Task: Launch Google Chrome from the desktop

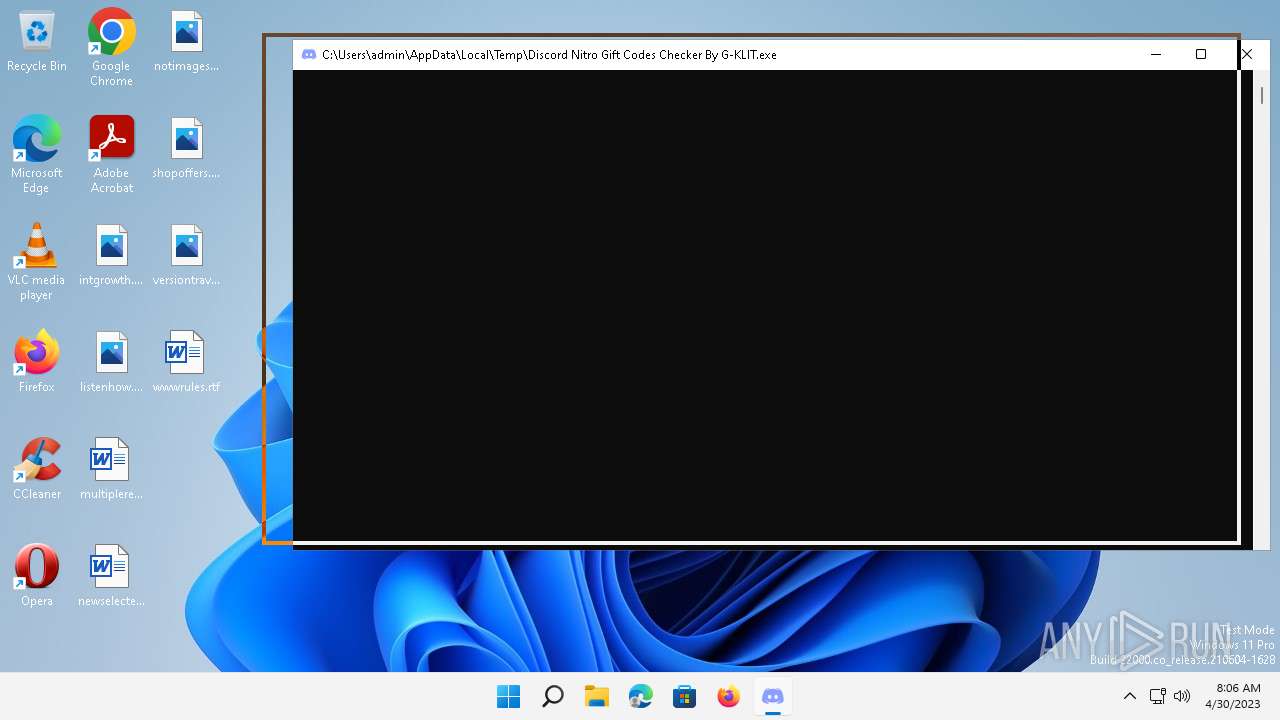Action: click(111, 47)
